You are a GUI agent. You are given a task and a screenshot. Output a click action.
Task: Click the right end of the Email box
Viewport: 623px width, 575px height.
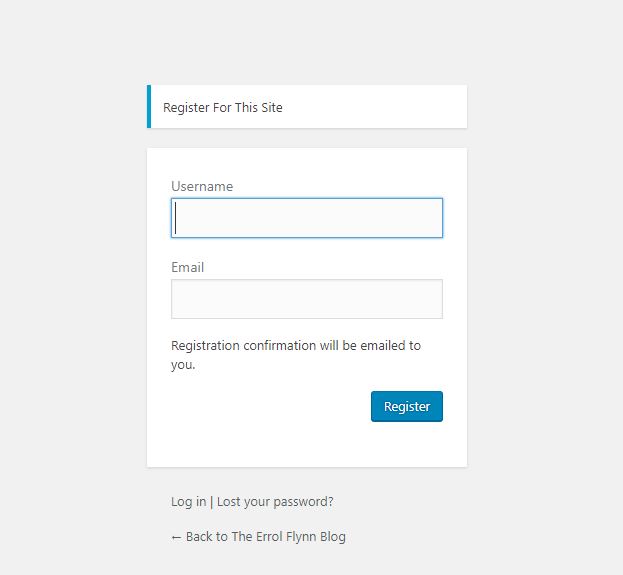[x=435, y=299]
